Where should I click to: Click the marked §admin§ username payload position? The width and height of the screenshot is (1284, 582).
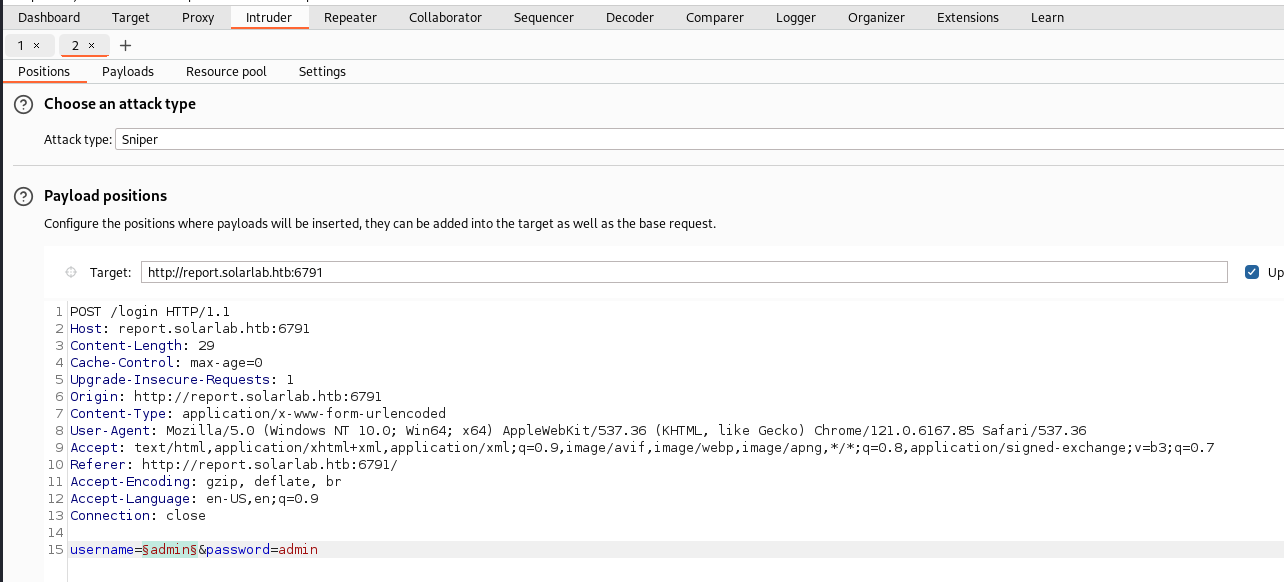point(169,550)
